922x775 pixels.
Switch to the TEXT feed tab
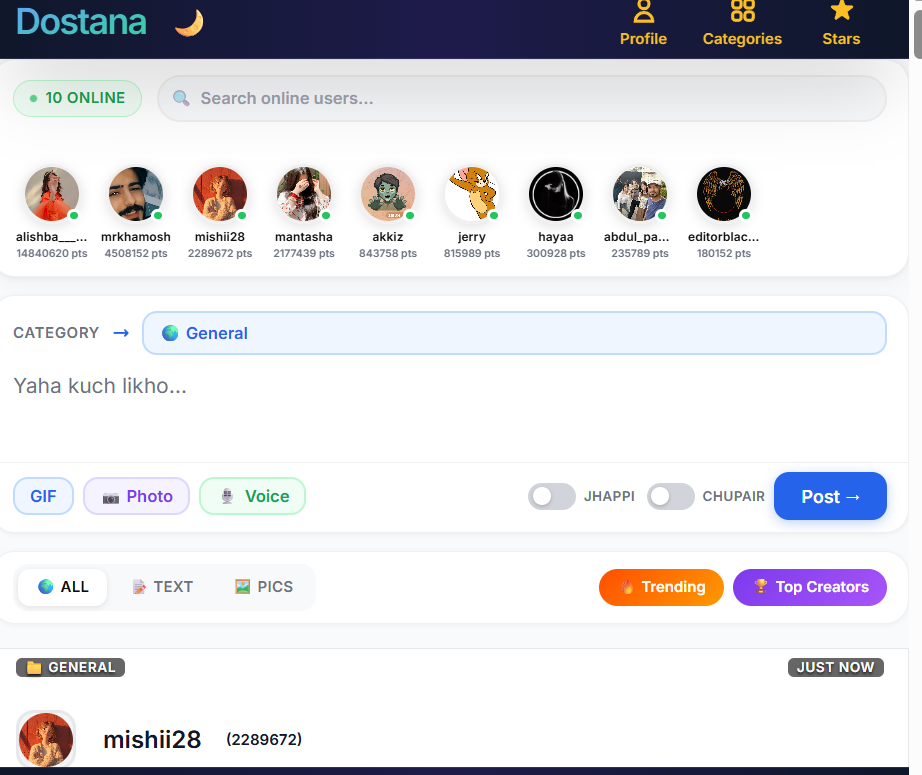(x=163, y=587)
